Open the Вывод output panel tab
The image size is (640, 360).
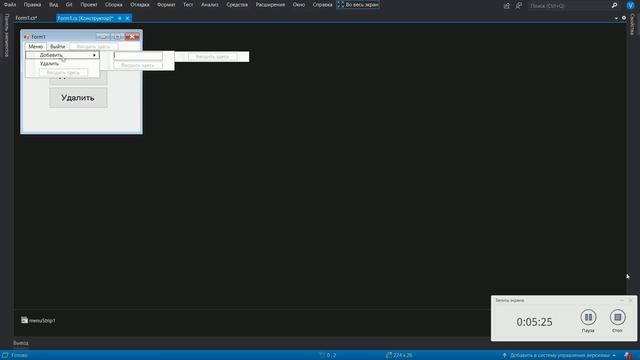pyautogui.click(x=21, y=343)
